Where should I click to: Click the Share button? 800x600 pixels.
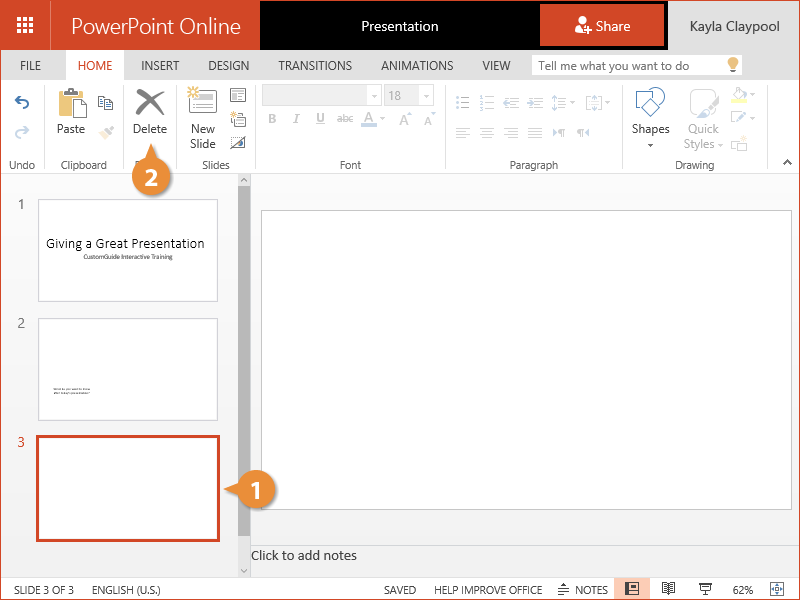point(602,26)
